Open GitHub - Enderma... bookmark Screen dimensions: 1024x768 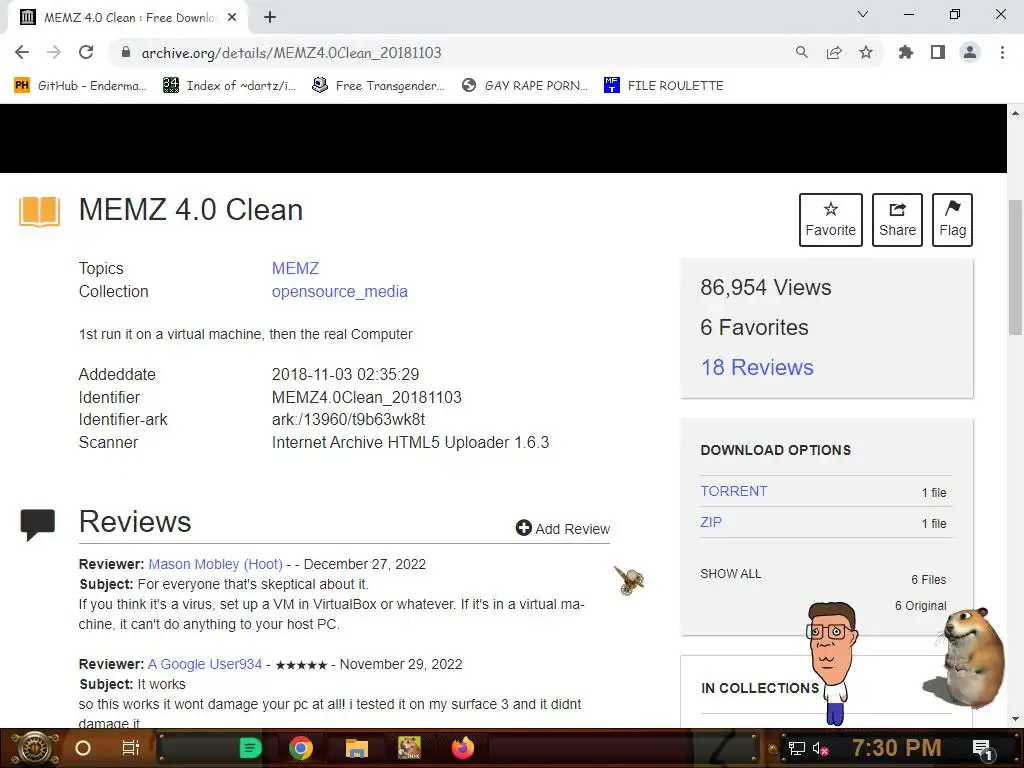(x=80, y=85)
